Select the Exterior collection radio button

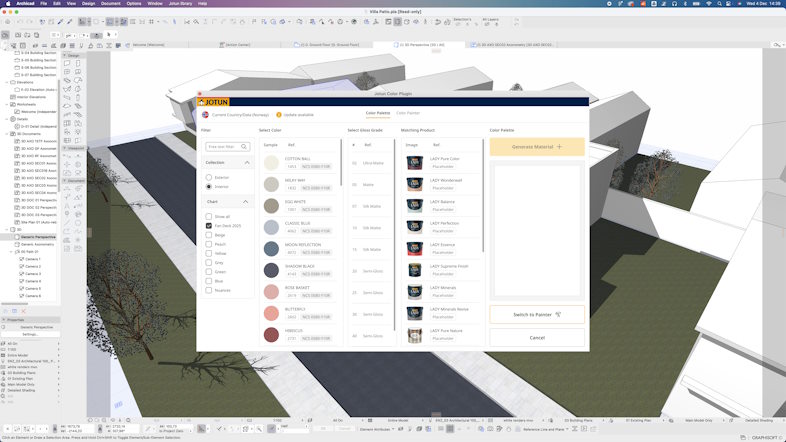click(x=209, y=177)
